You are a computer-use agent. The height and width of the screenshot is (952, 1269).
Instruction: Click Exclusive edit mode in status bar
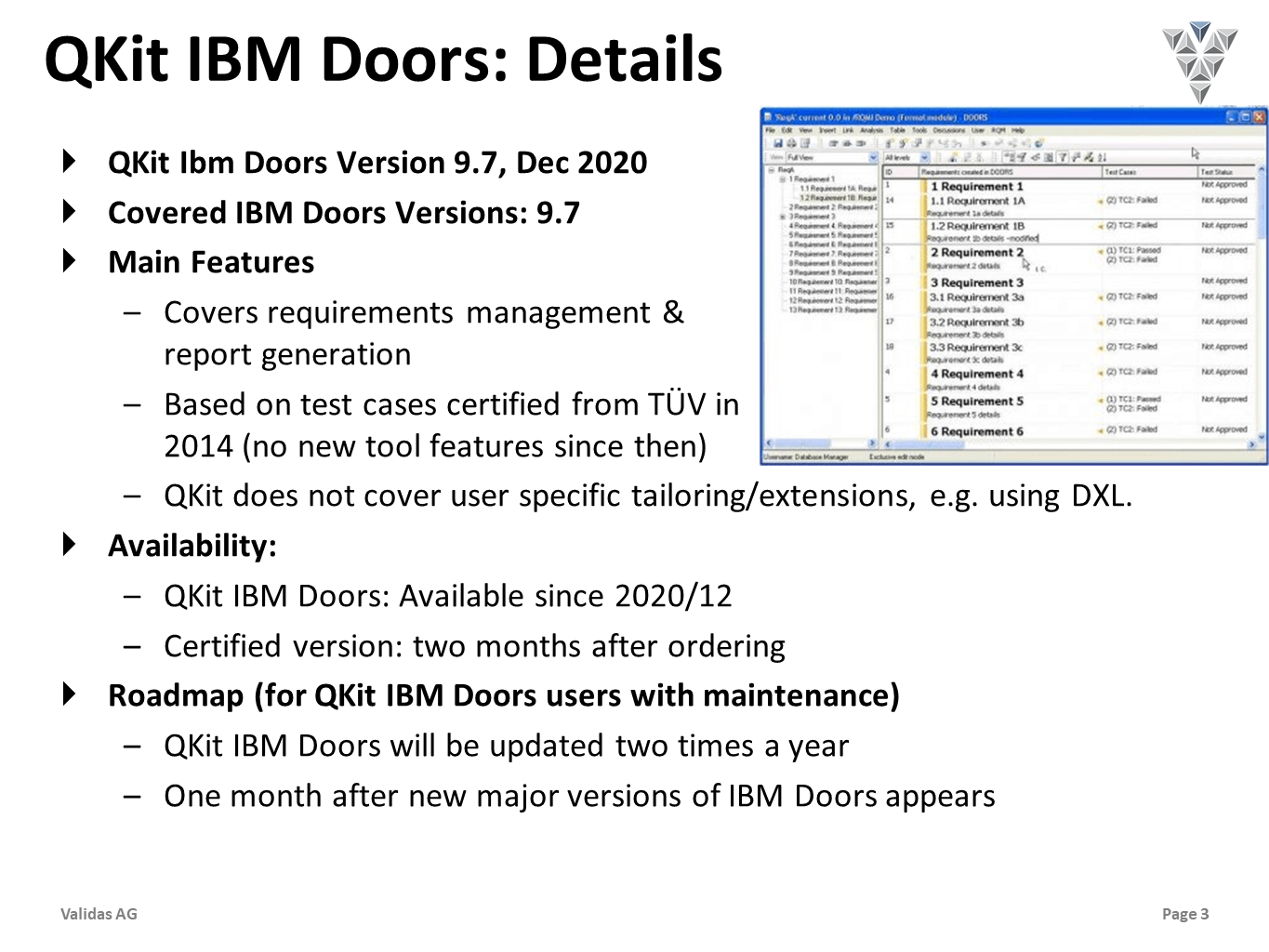(x=897, y=456)
